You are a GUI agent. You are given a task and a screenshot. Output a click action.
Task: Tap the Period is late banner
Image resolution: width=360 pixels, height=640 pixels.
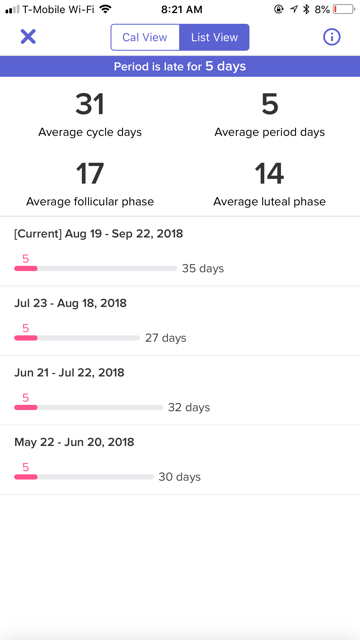click(180, 66)
